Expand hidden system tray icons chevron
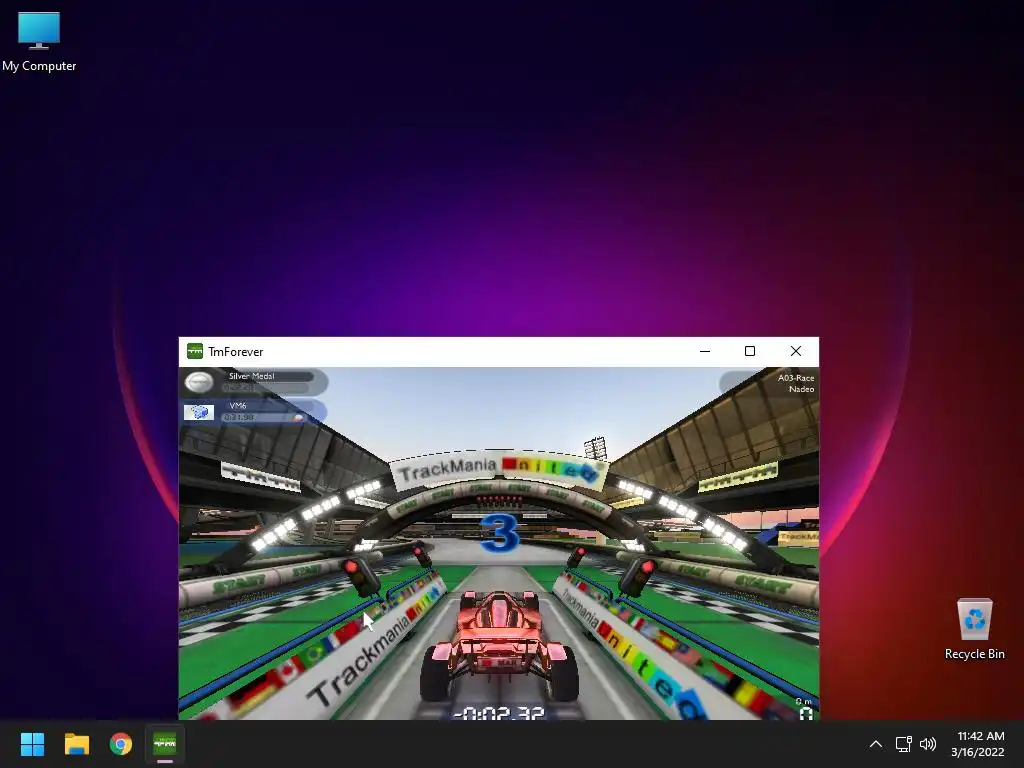 (x=876, y=744)
